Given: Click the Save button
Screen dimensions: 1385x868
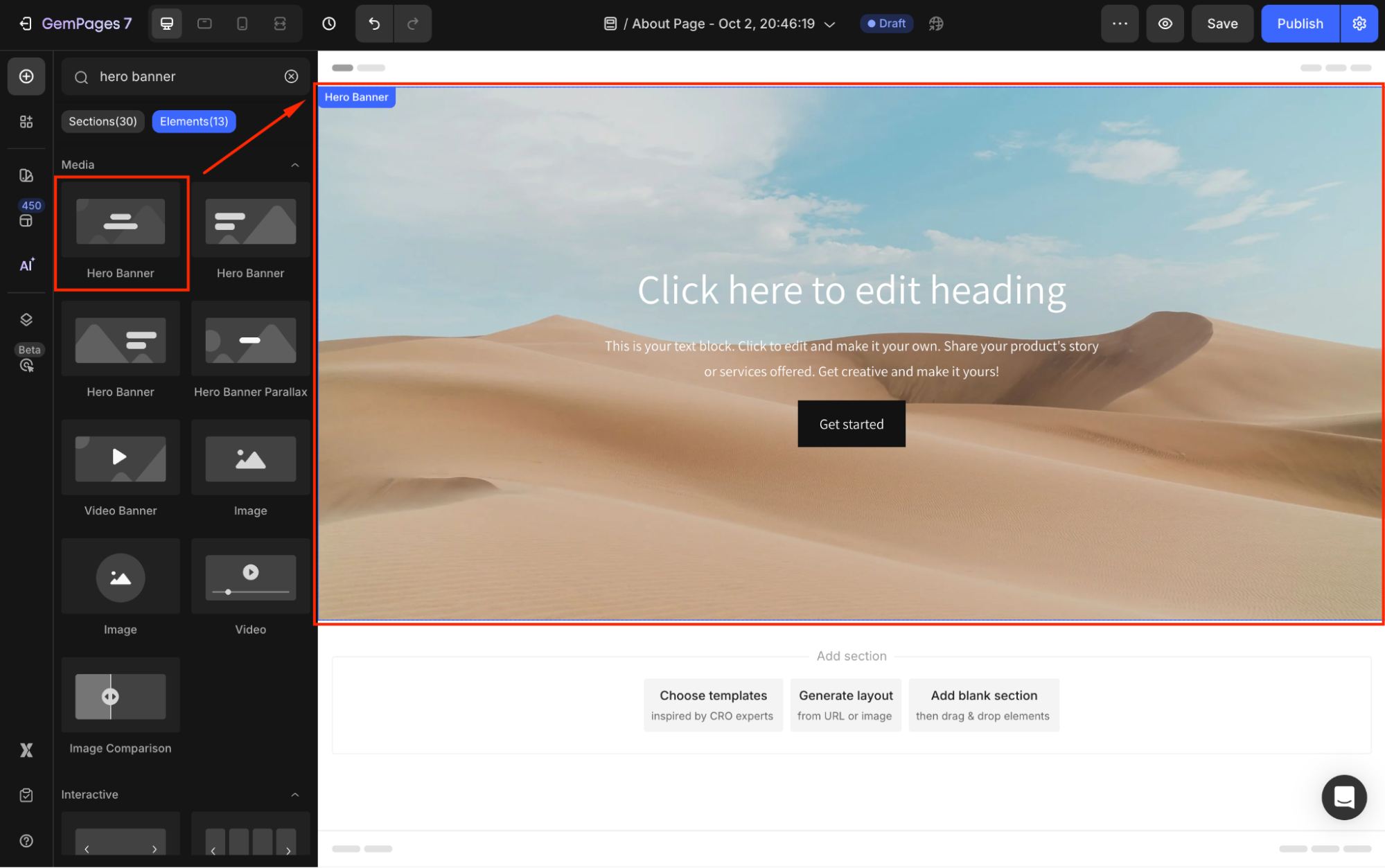Looking at the screenshot, I should coord(1221,24).
